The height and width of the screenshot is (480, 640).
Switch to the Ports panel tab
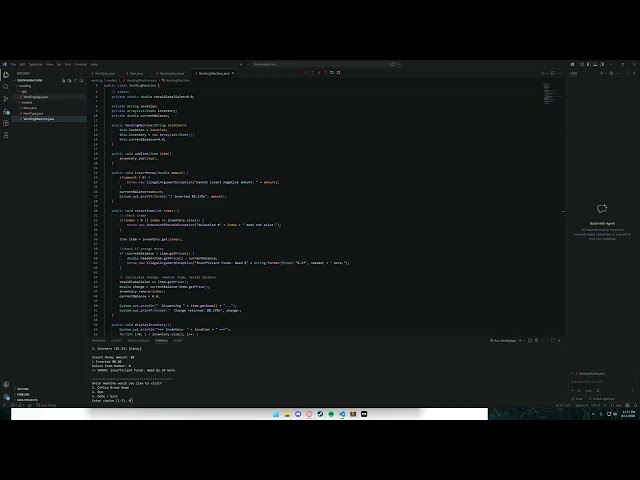click(178, 341)
